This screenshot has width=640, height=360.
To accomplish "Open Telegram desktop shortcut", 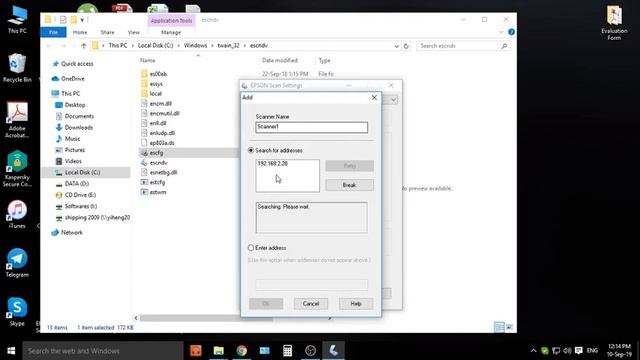I will pos(17,263).
